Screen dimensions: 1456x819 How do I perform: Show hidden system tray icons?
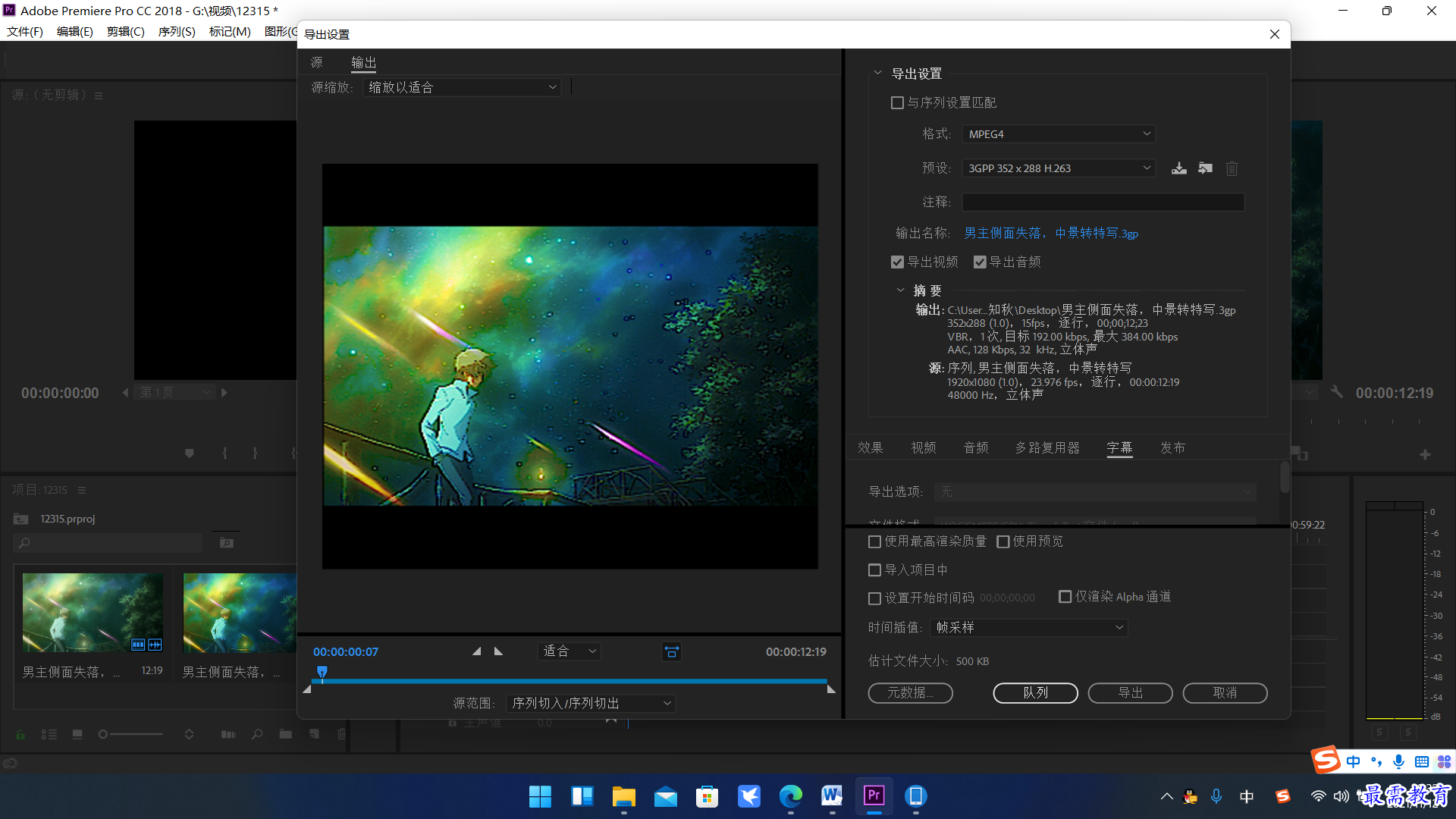click(1166, 796)
